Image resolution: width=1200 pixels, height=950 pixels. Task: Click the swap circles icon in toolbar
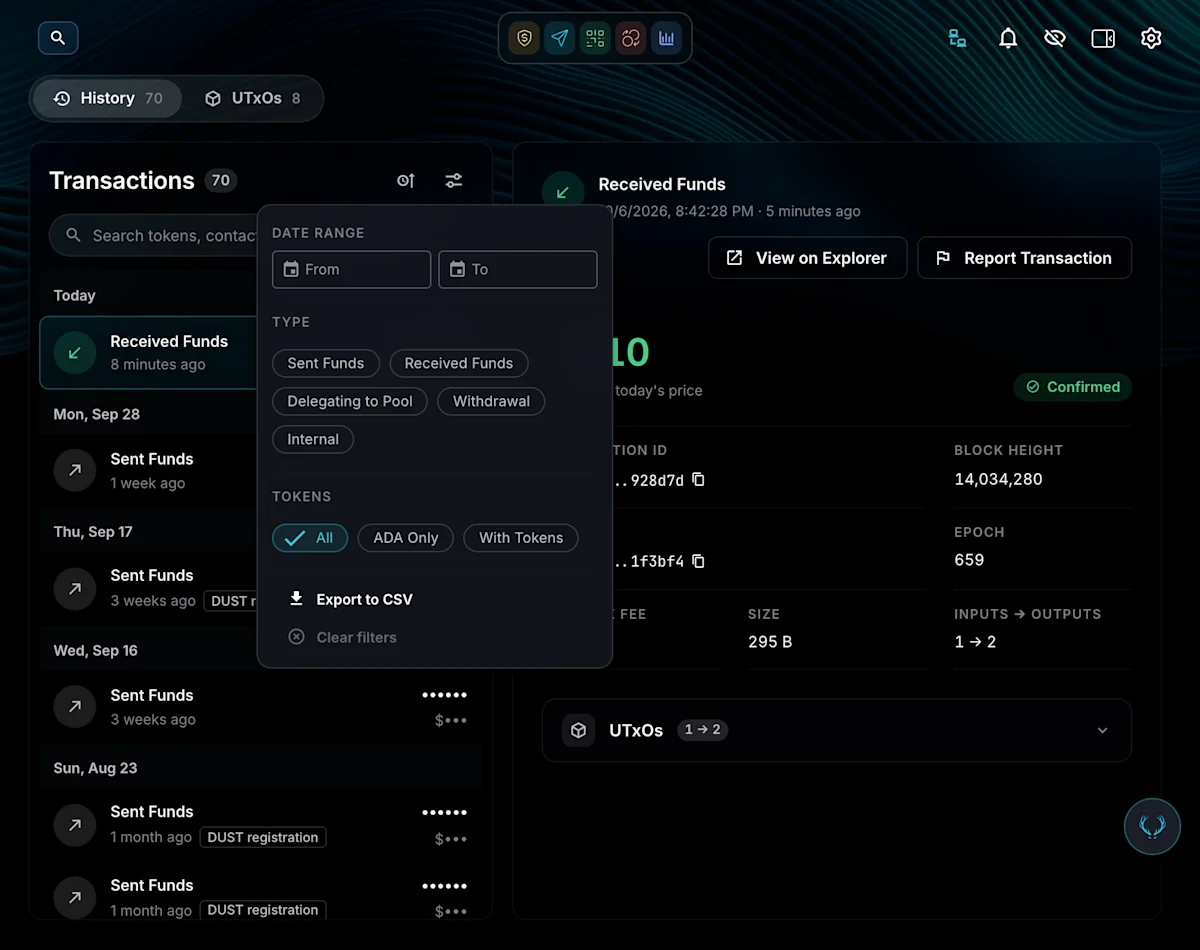click(x=631, y=38)
